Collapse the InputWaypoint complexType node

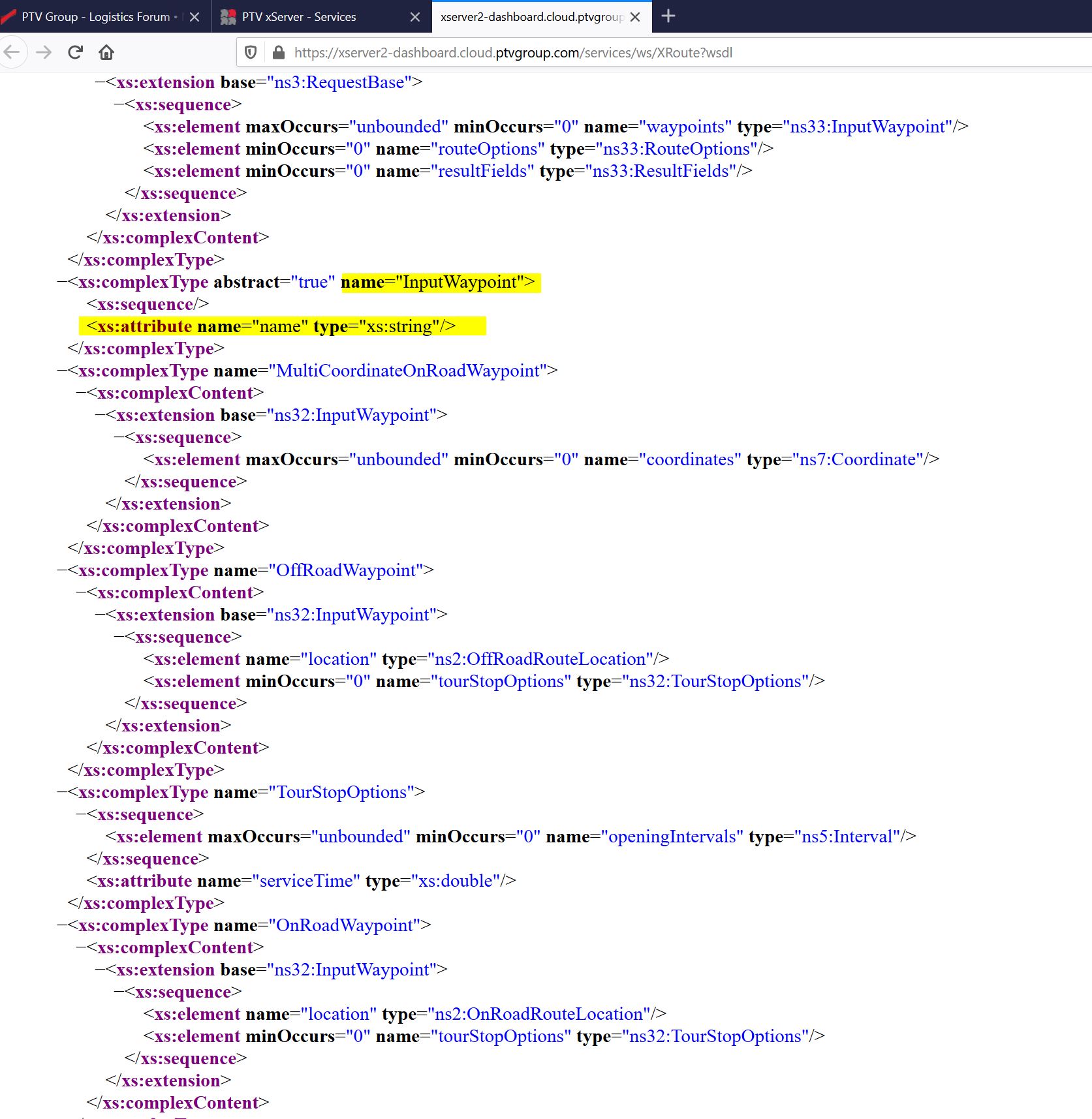click(62, 282)
